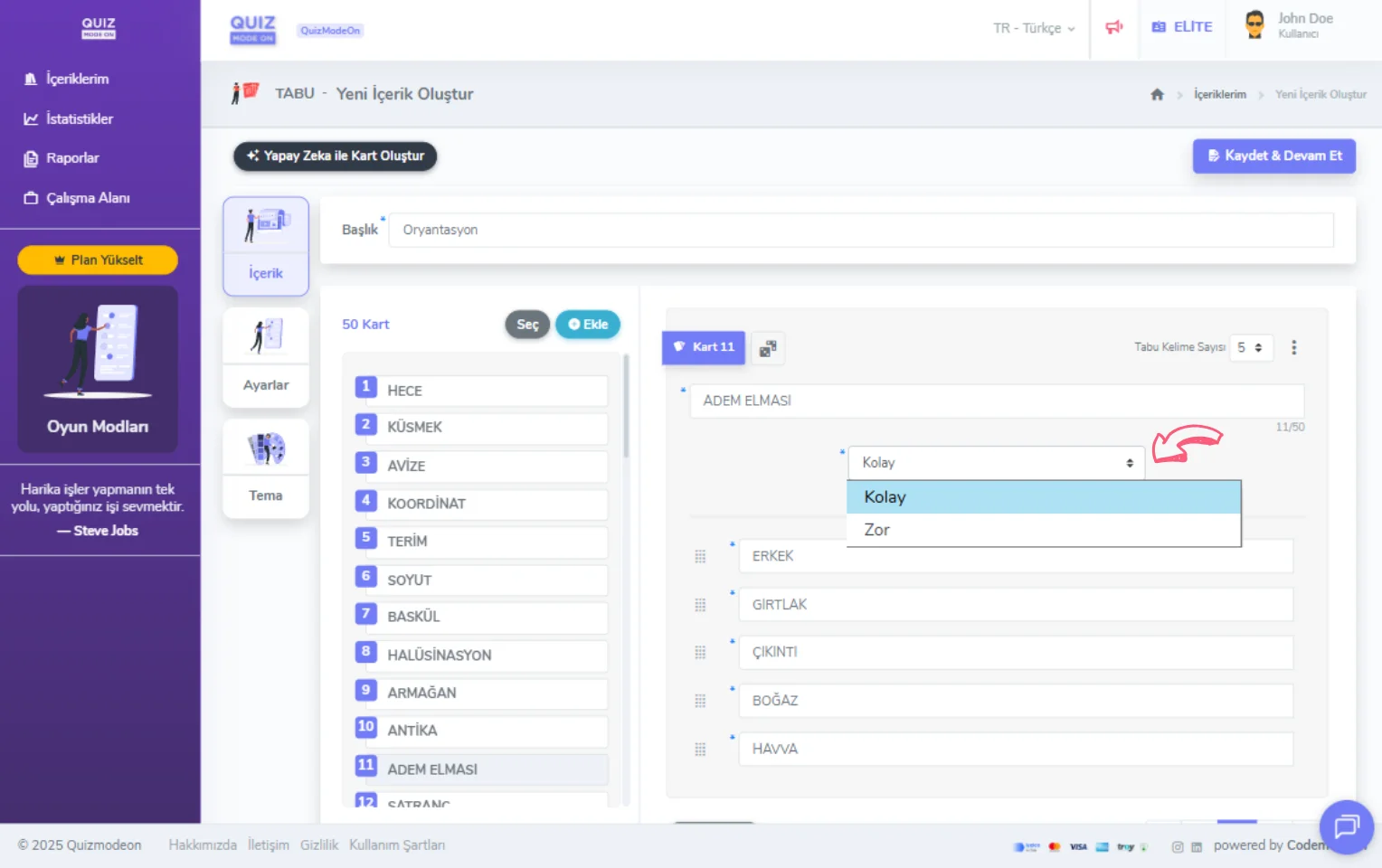The image size is (1382, 868).
Task: Open the Ayarlar settings tab
Action: click(266, 357)
